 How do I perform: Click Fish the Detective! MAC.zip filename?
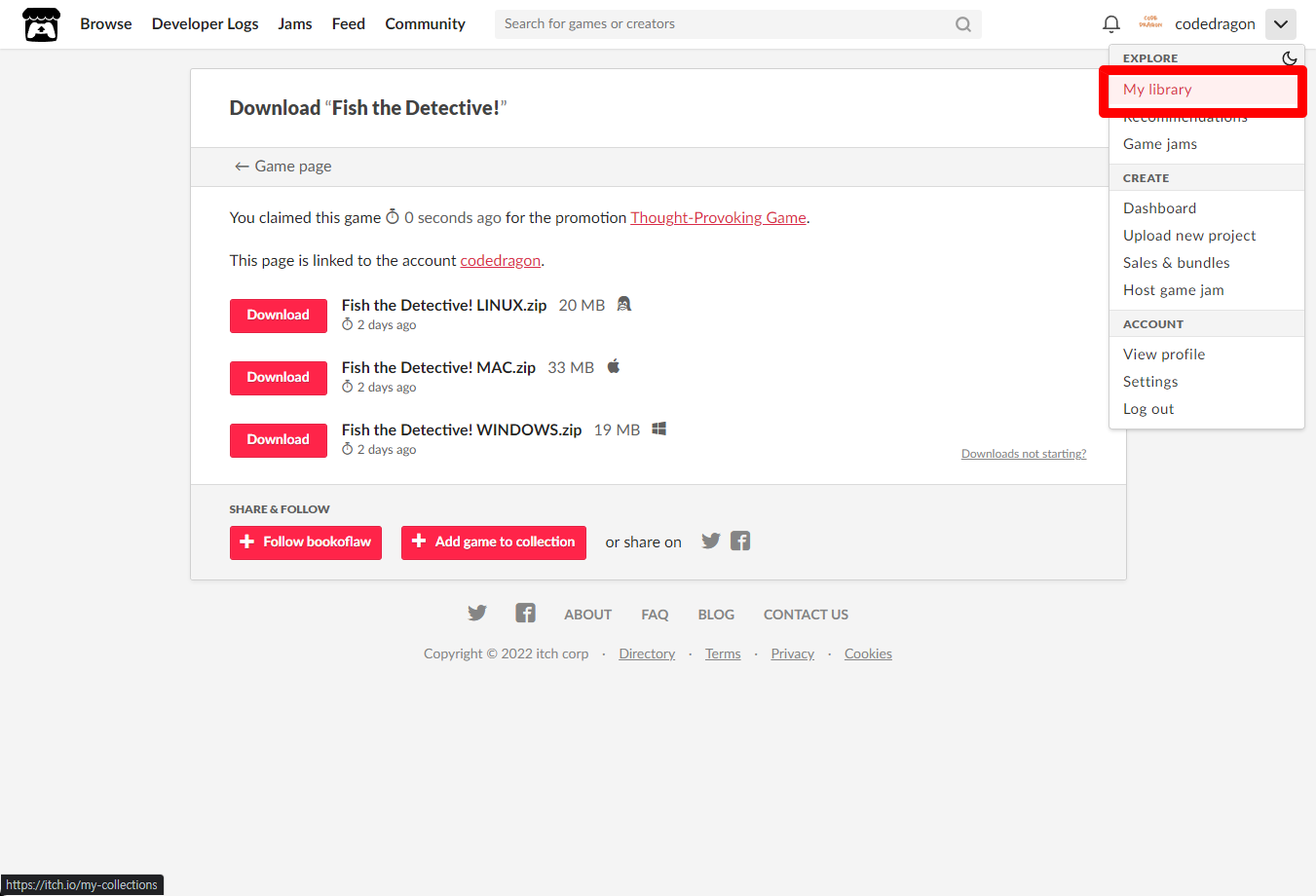(x=438, y=368)
